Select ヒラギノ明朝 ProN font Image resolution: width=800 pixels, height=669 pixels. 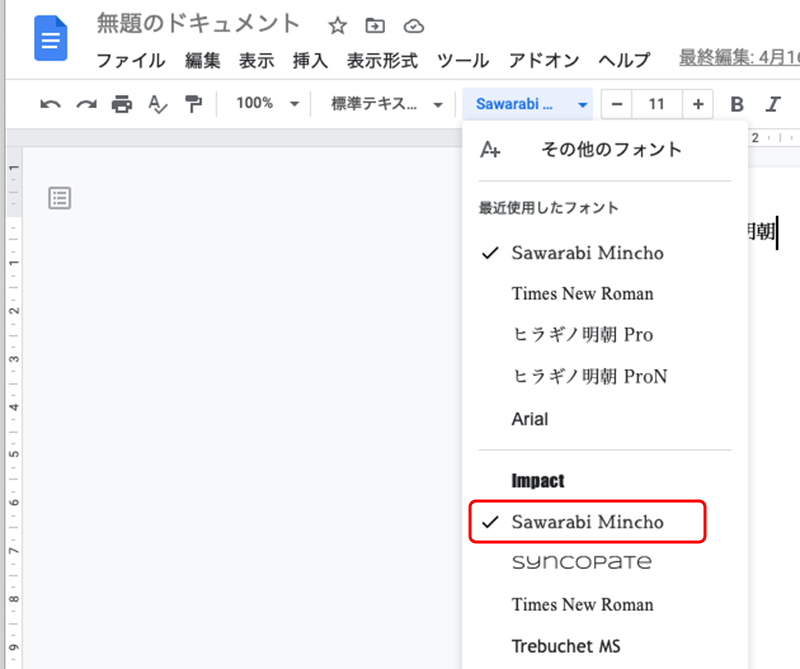(605, 376)
